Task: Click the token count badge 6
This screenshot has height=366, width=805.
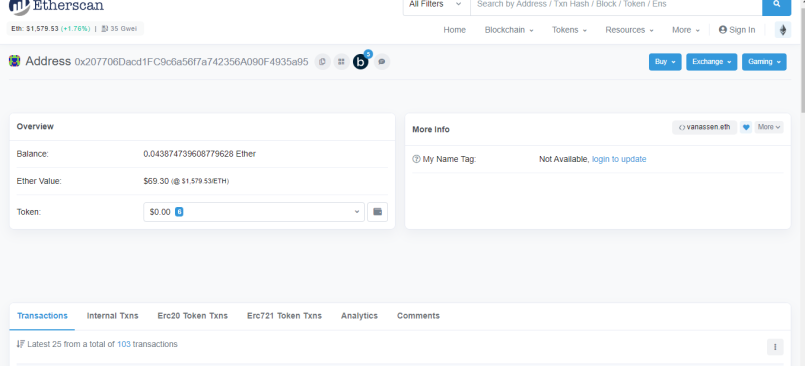Action: (179, 211)
